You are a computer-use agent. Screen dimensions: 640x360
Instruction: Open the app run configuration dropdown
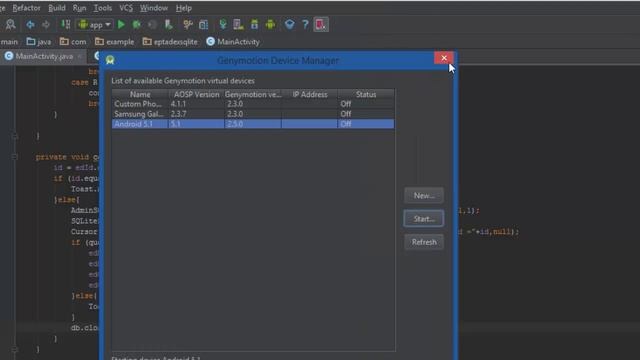point(94,25)
